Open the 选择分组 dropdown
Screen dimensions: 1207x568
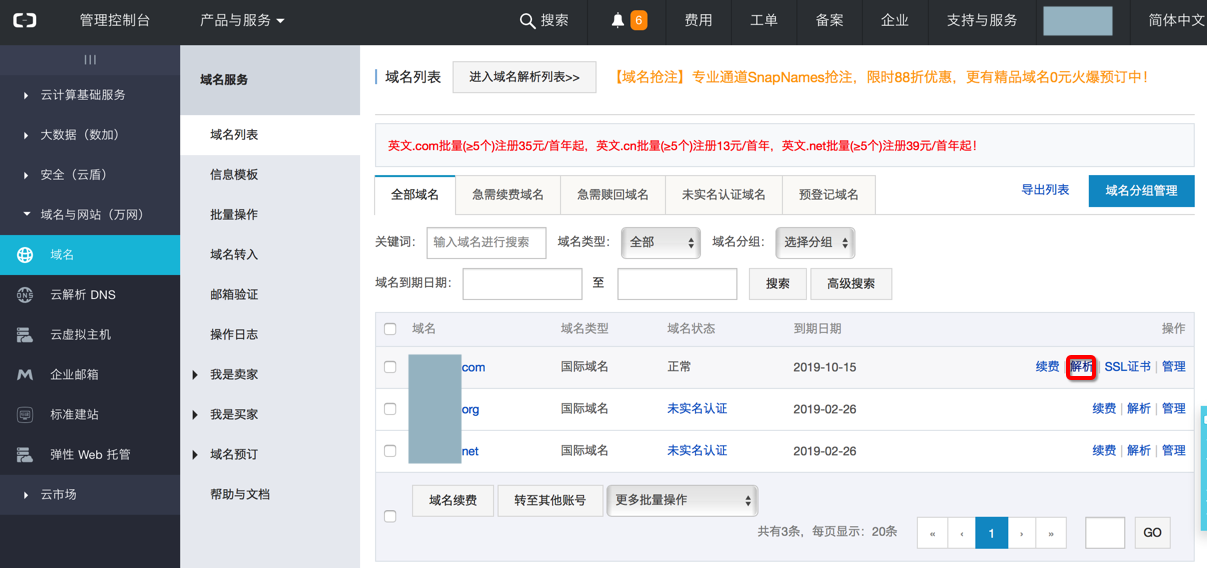coord(815,243)
